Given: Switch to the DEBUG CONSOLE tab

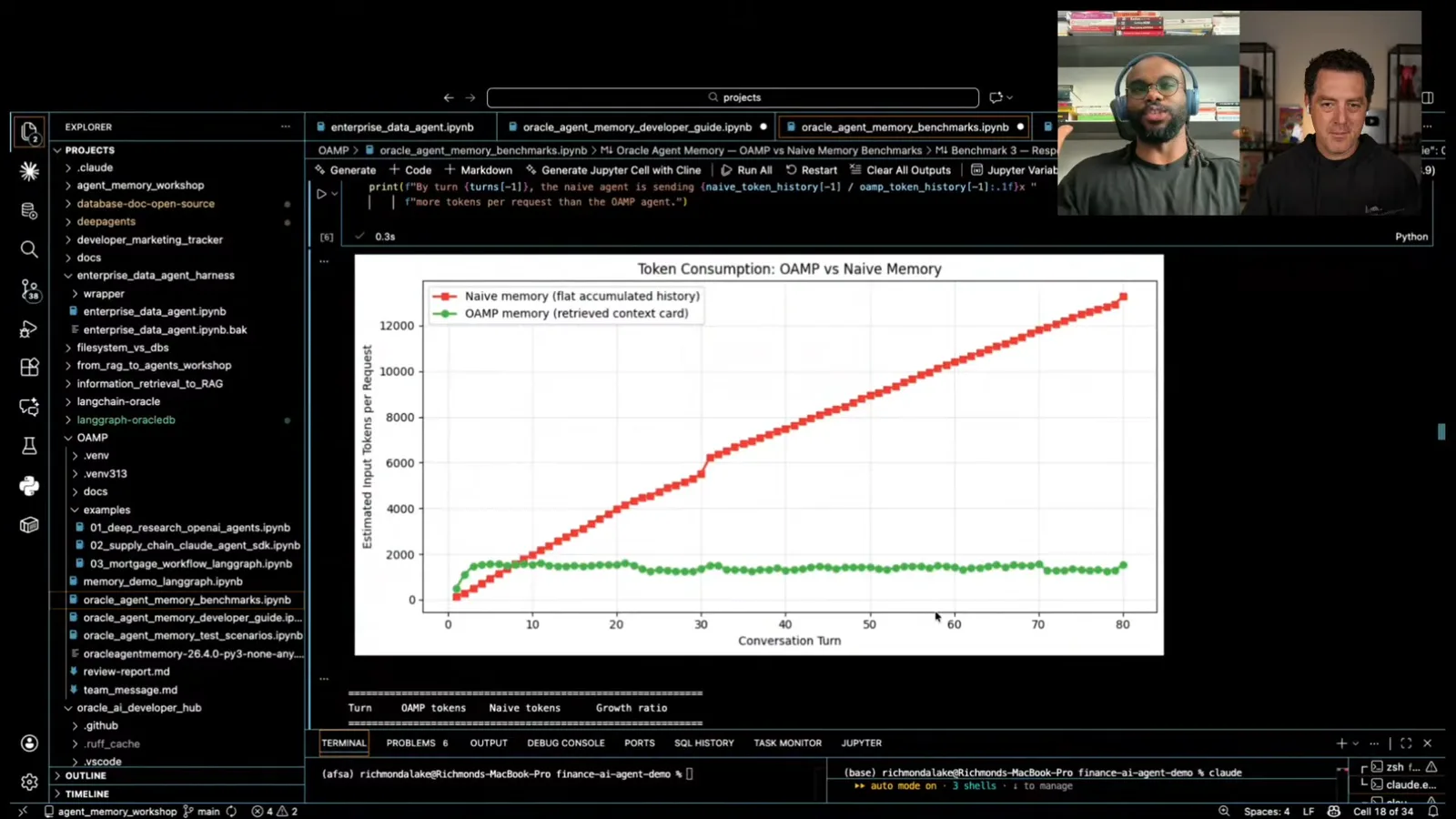Looking at the screenshot, I should point(565,743).
